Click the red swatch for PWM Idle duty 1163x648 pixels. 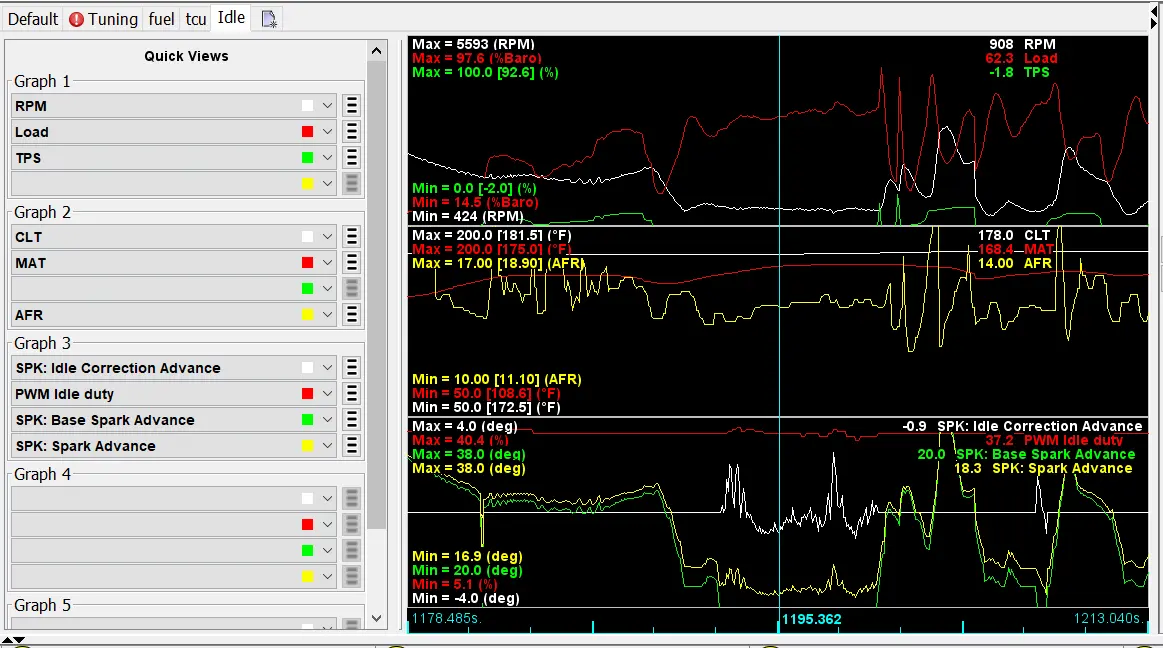click(x=307, y=394)
